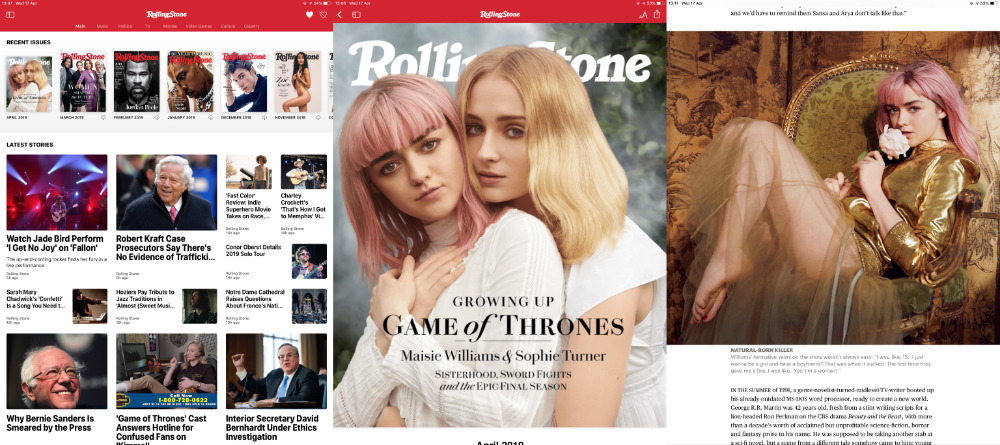Tap the Notre Dame Cathedral story thumbnail
This screenshot has width=1000, height=445.
click(309, 306)
